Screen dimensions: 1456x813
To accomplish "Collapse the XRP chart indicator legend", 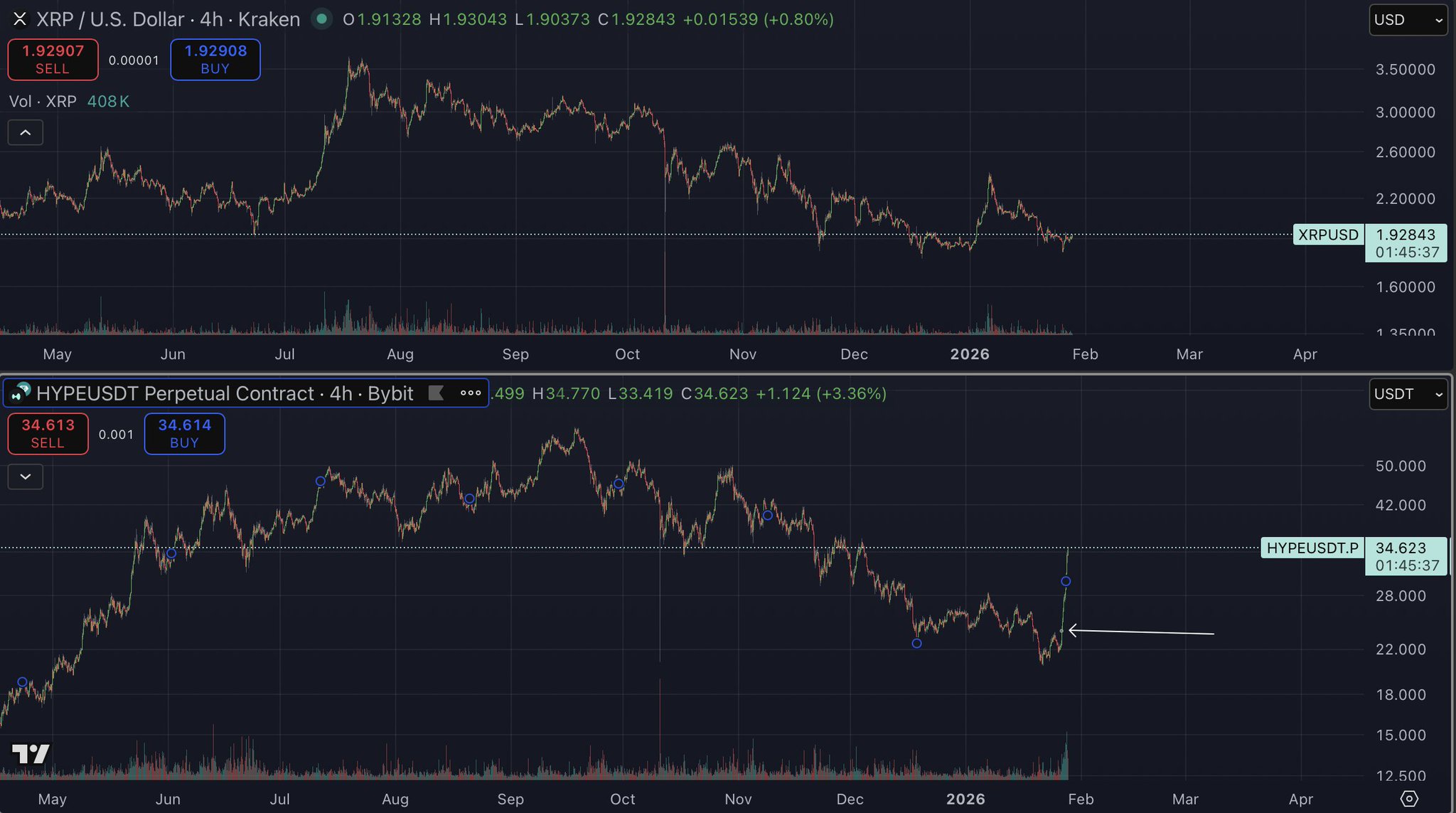I will 26,132.
